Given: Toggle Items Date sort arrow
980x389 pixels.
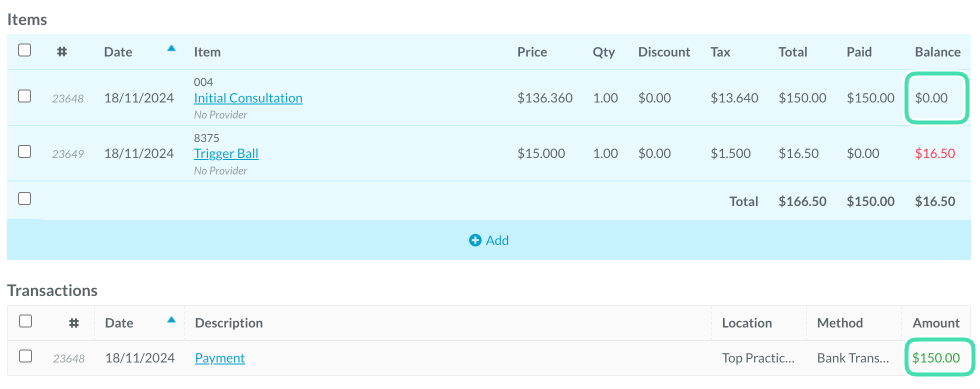Looking at the screenshot, I should pos(171,48).
